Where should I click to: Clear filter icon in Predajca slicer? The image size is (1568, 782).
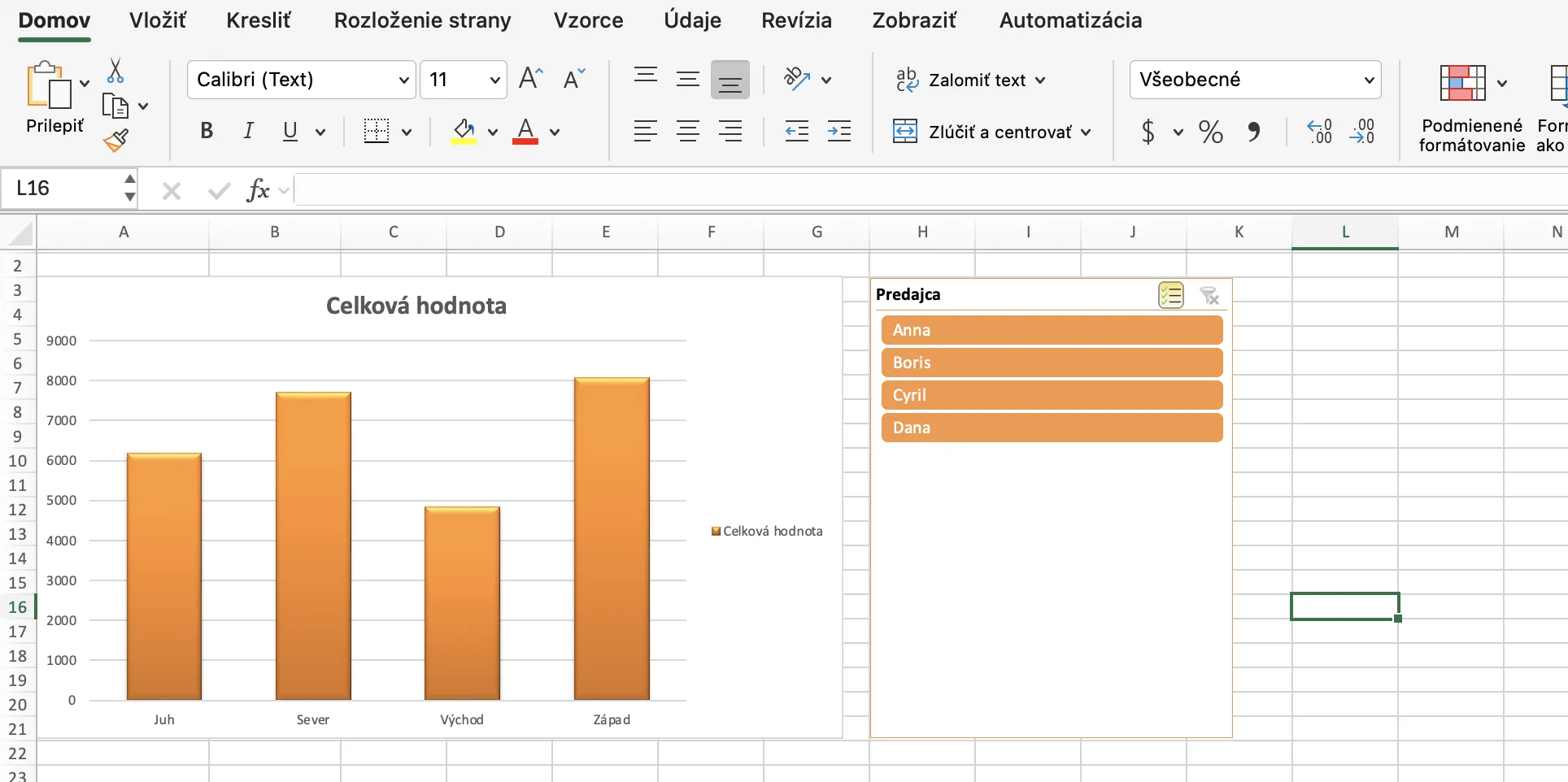tap(1209, 295)
